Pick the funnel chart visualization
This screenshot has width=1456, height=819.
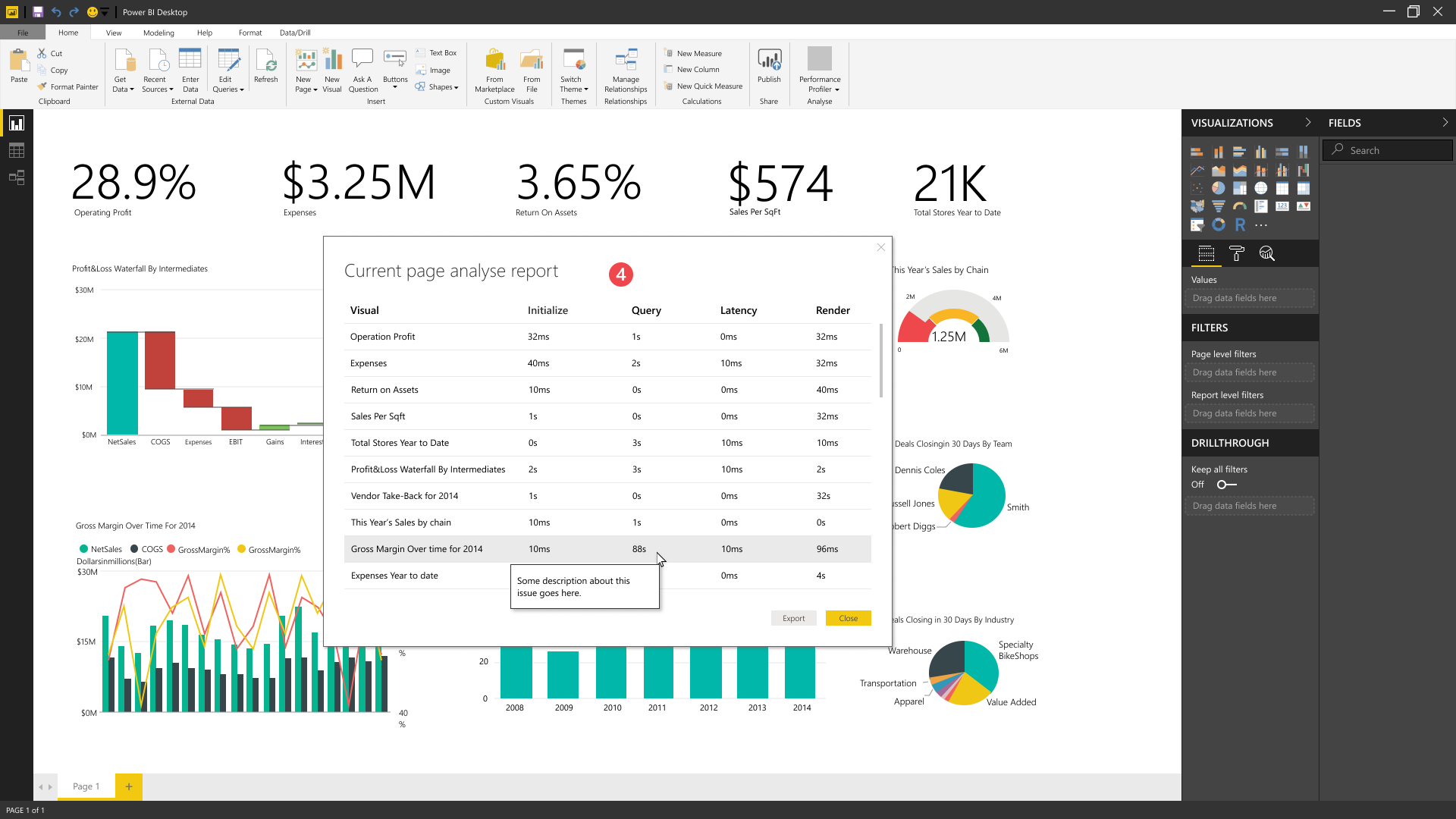[1218, 206]
